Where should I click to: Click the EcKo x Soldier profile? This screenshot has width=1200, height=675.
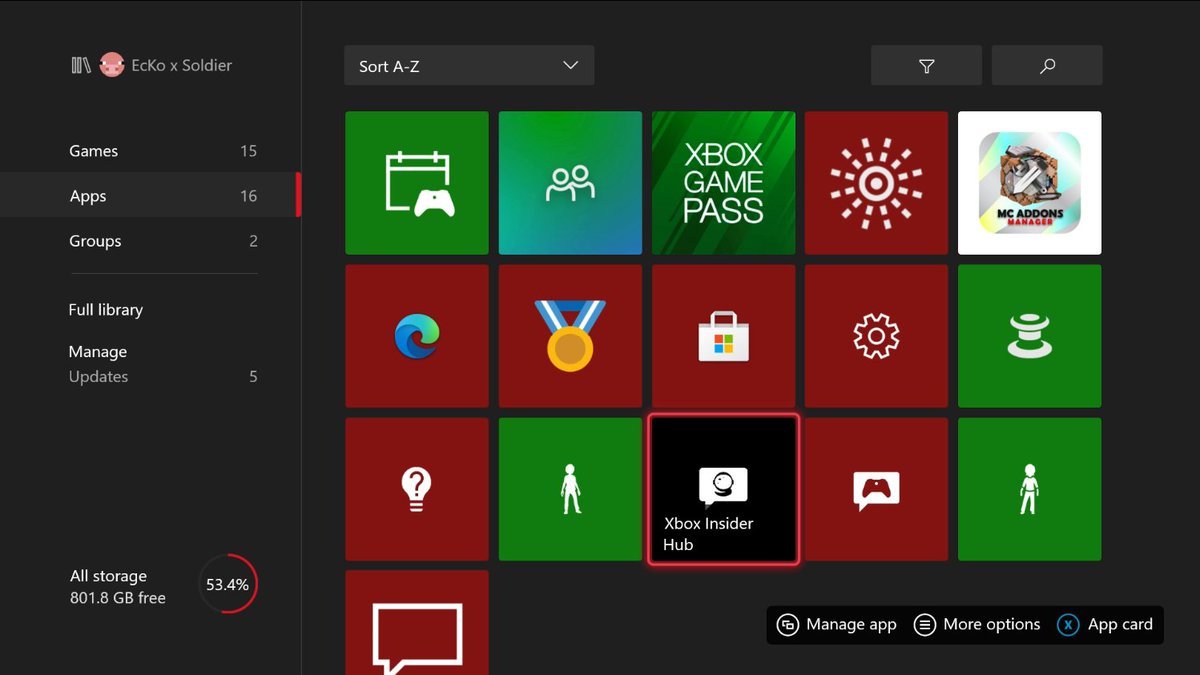point(166,65)
